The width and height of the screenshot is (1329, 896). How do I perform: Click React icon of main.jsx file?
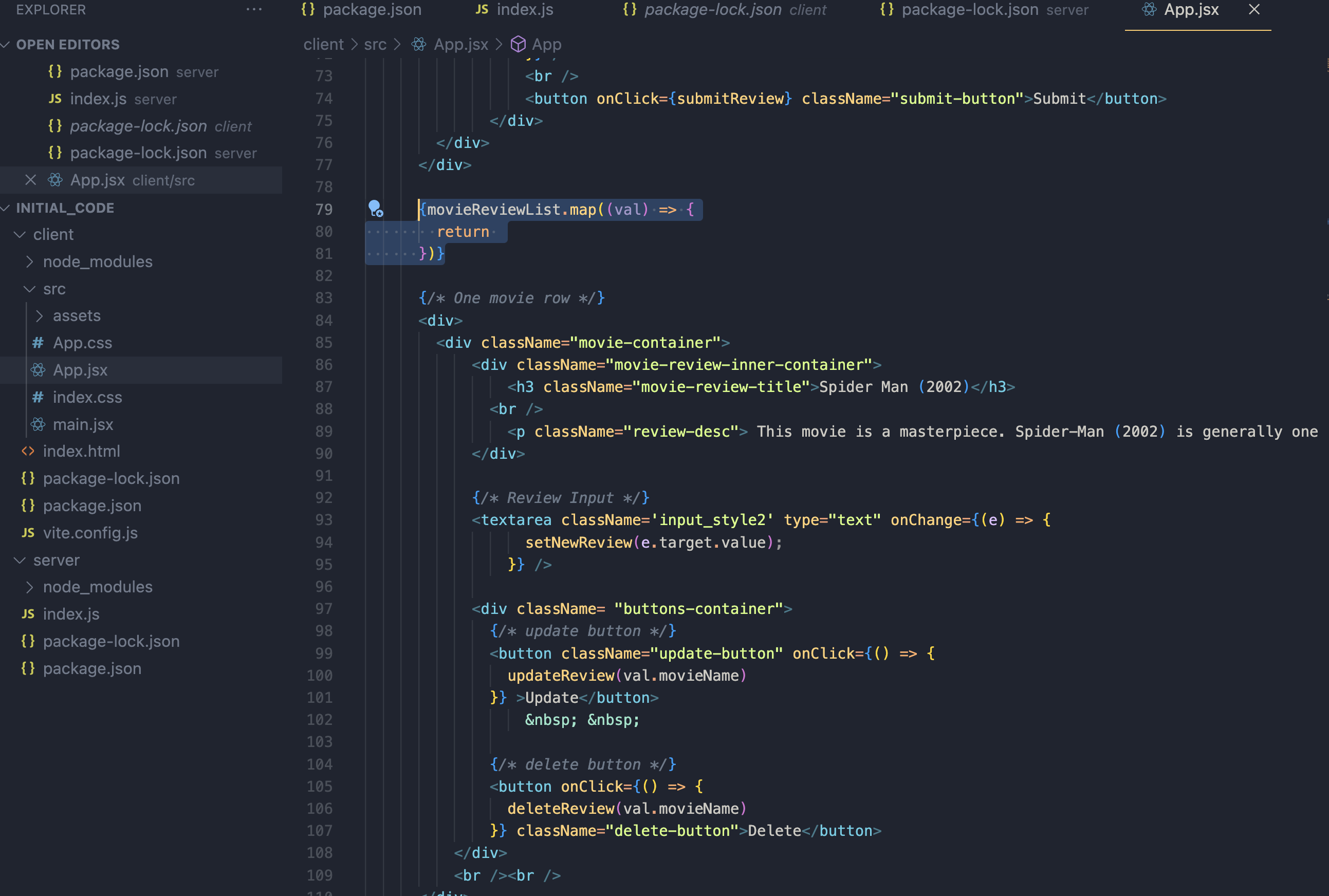pos(39,424)
